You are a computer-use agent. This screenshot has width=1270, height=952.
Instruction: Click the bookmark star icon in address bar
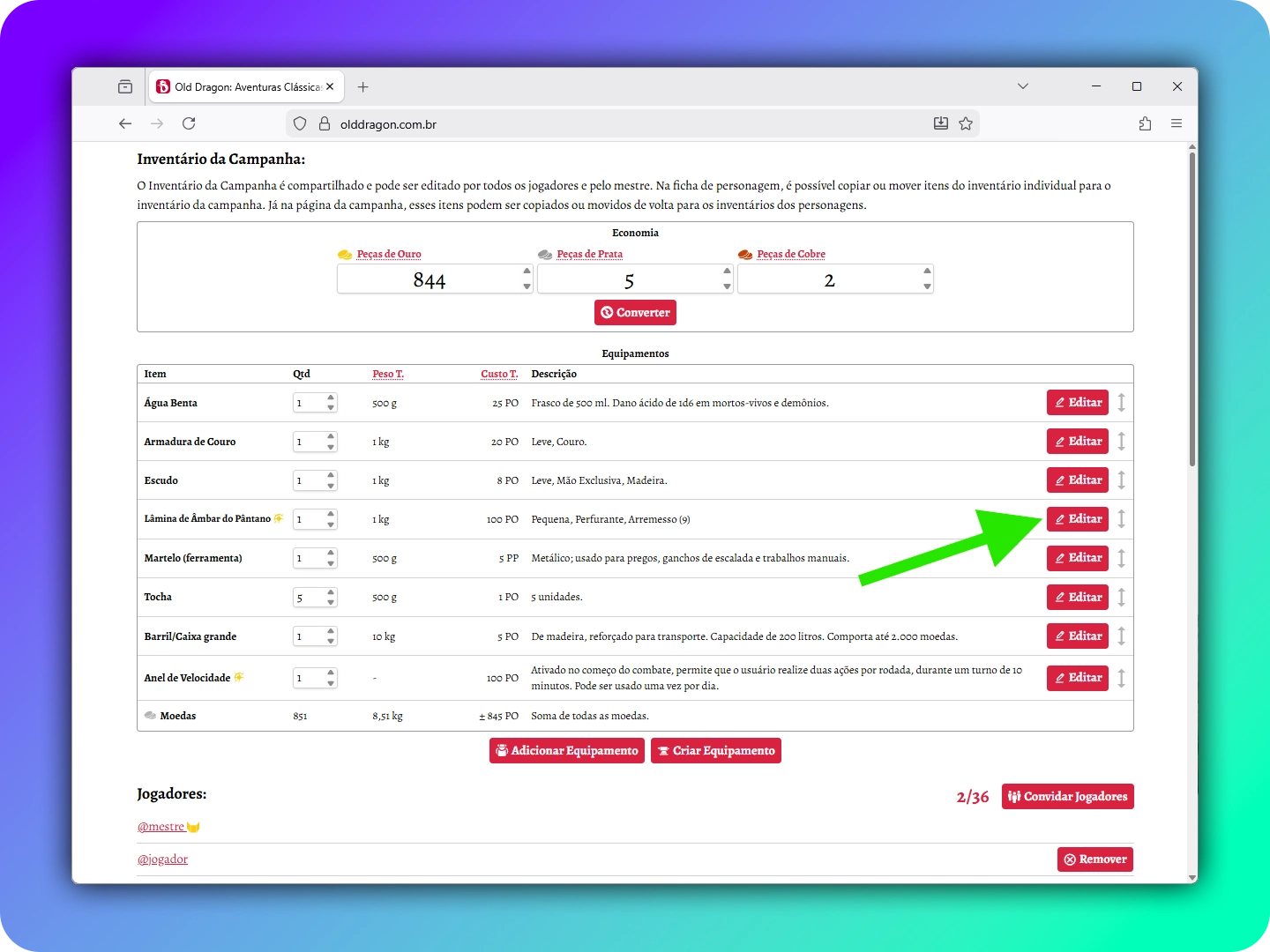click(x=966, y=123)
